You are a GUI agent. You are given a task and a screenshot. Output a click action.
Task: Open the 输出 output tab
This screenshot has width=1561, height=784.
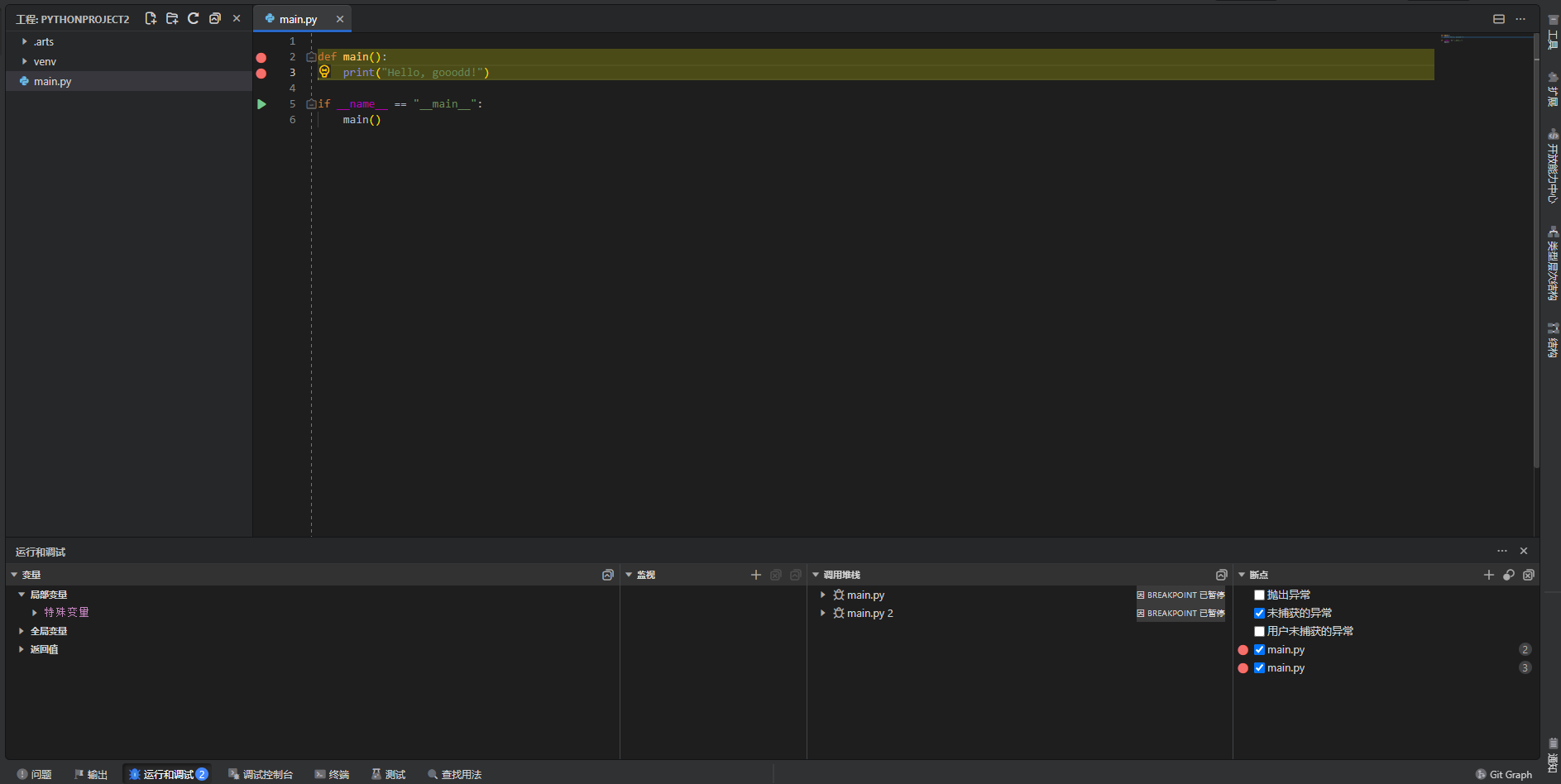(x=91, y=774)
